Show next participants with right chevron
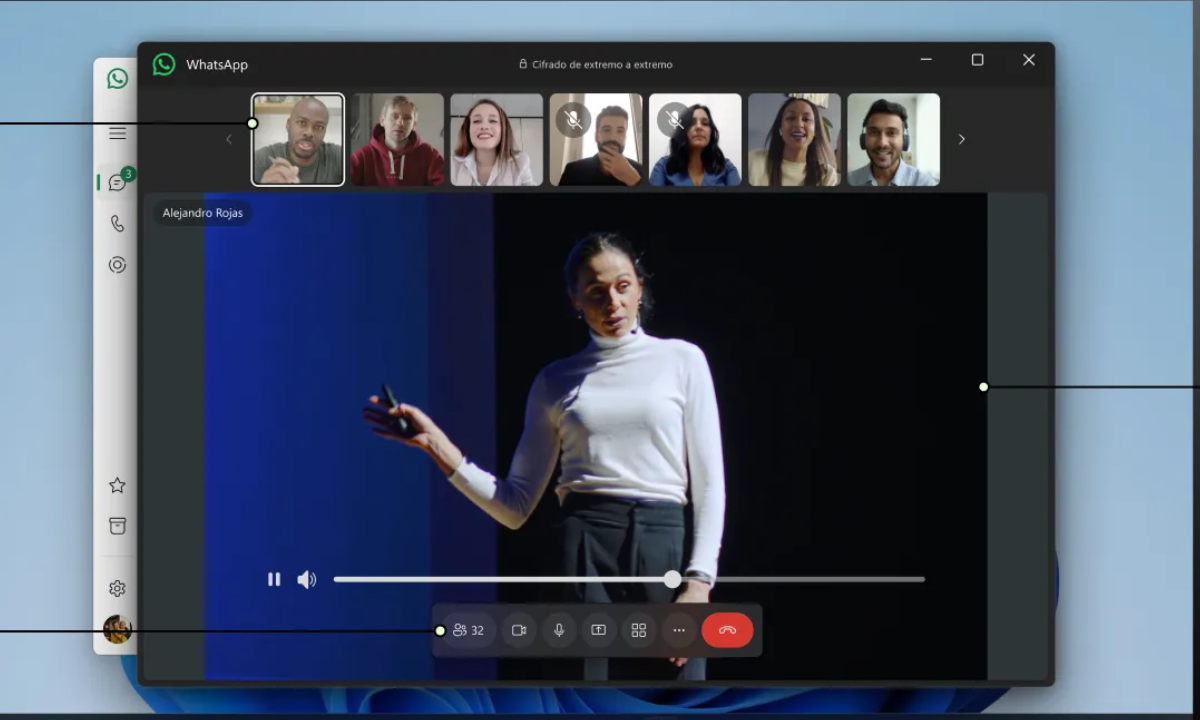1200x720 pixels. point(962,140)
